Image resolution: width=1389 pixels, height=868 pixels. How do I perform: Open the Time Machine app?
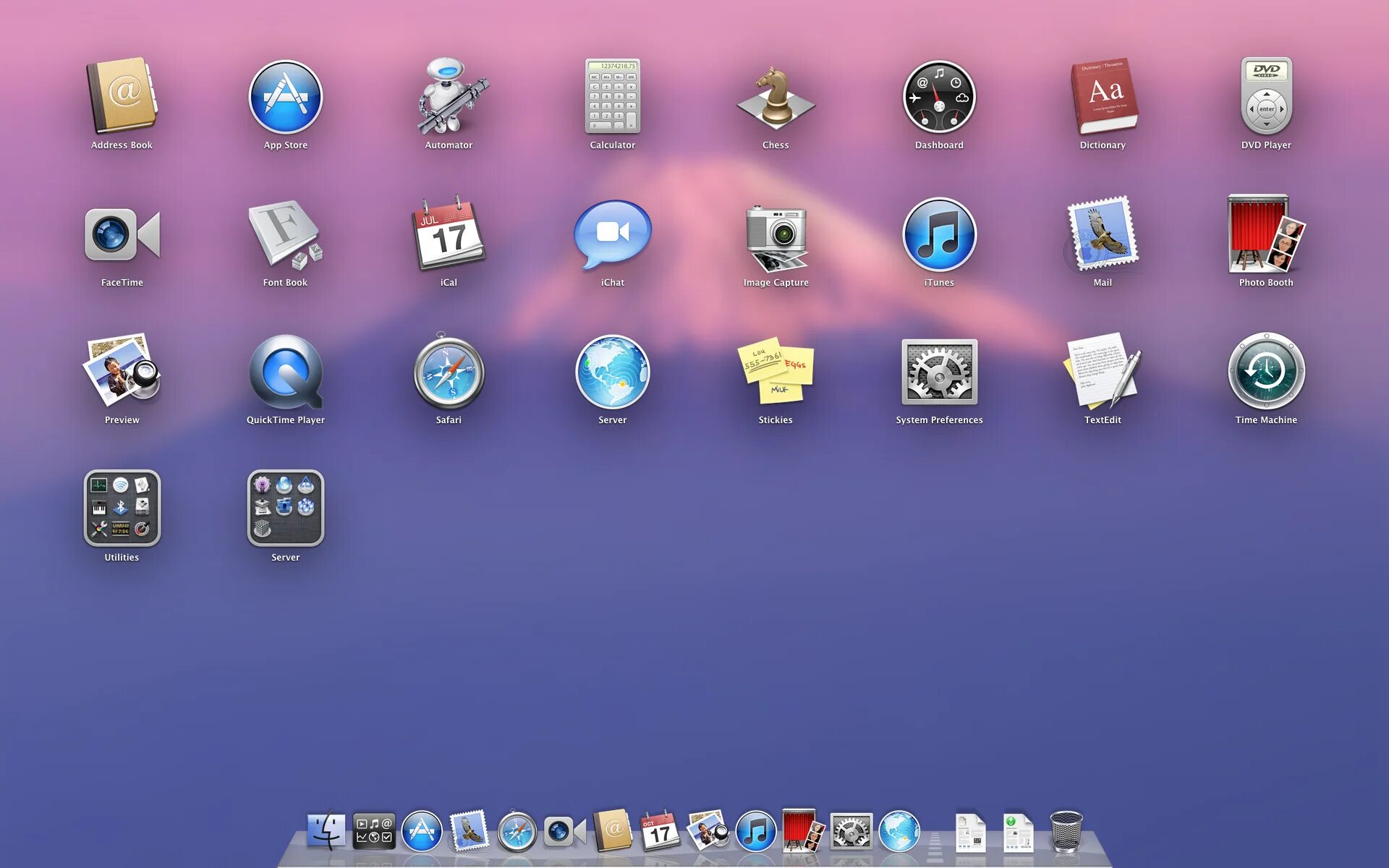pyautogui.click(x=1266, y=371)
